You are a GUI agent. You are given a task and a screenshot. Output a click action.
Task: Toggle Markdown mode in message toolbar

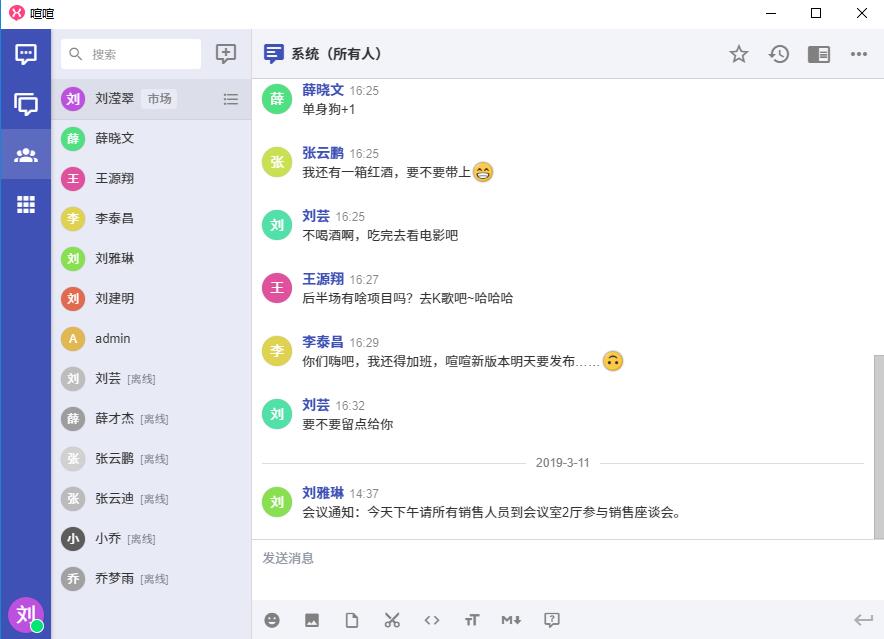pyautogui.click(x=511, y=620)
